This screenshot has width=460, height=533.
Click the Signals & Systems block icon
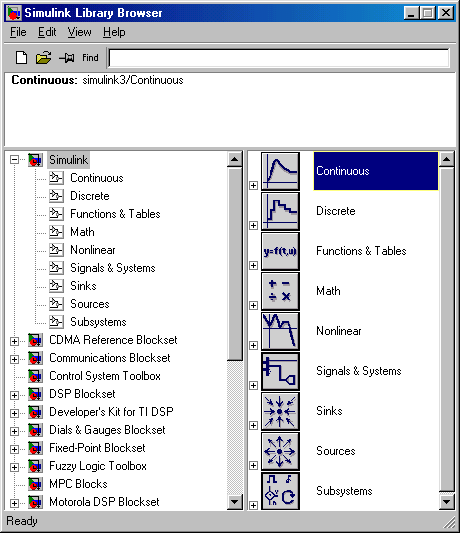point(280,371)
